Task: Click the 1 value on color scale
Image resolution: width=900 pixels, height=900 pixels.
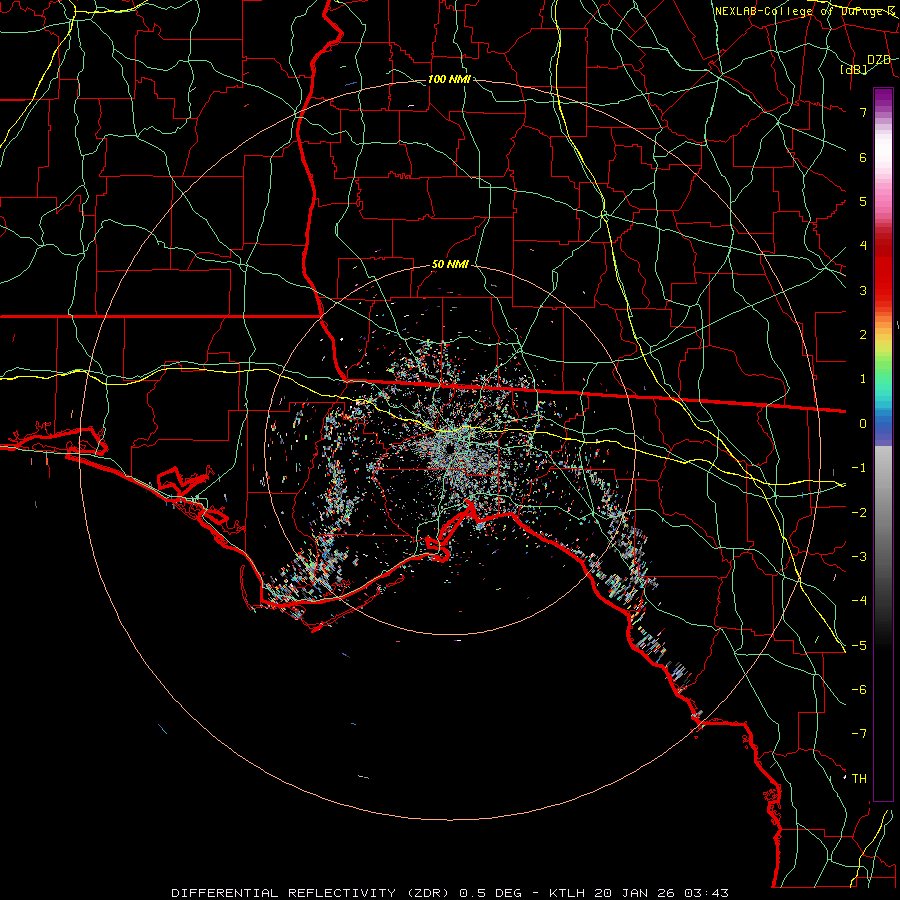Action: 863,379
